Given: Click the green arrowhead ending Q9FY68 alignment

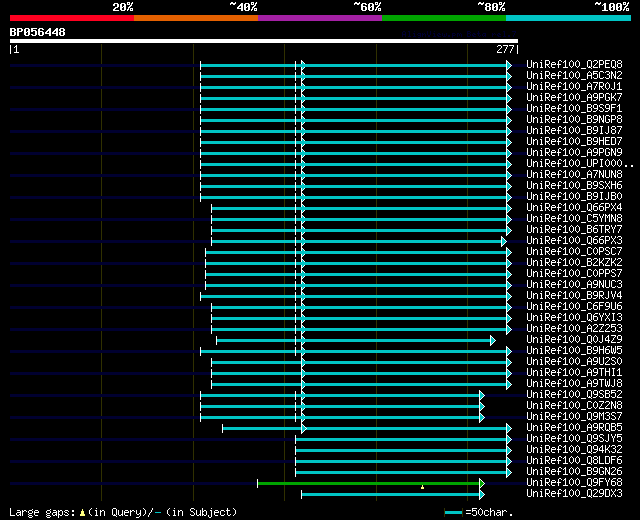Looking at the screenshot, I should coord(482,484).
